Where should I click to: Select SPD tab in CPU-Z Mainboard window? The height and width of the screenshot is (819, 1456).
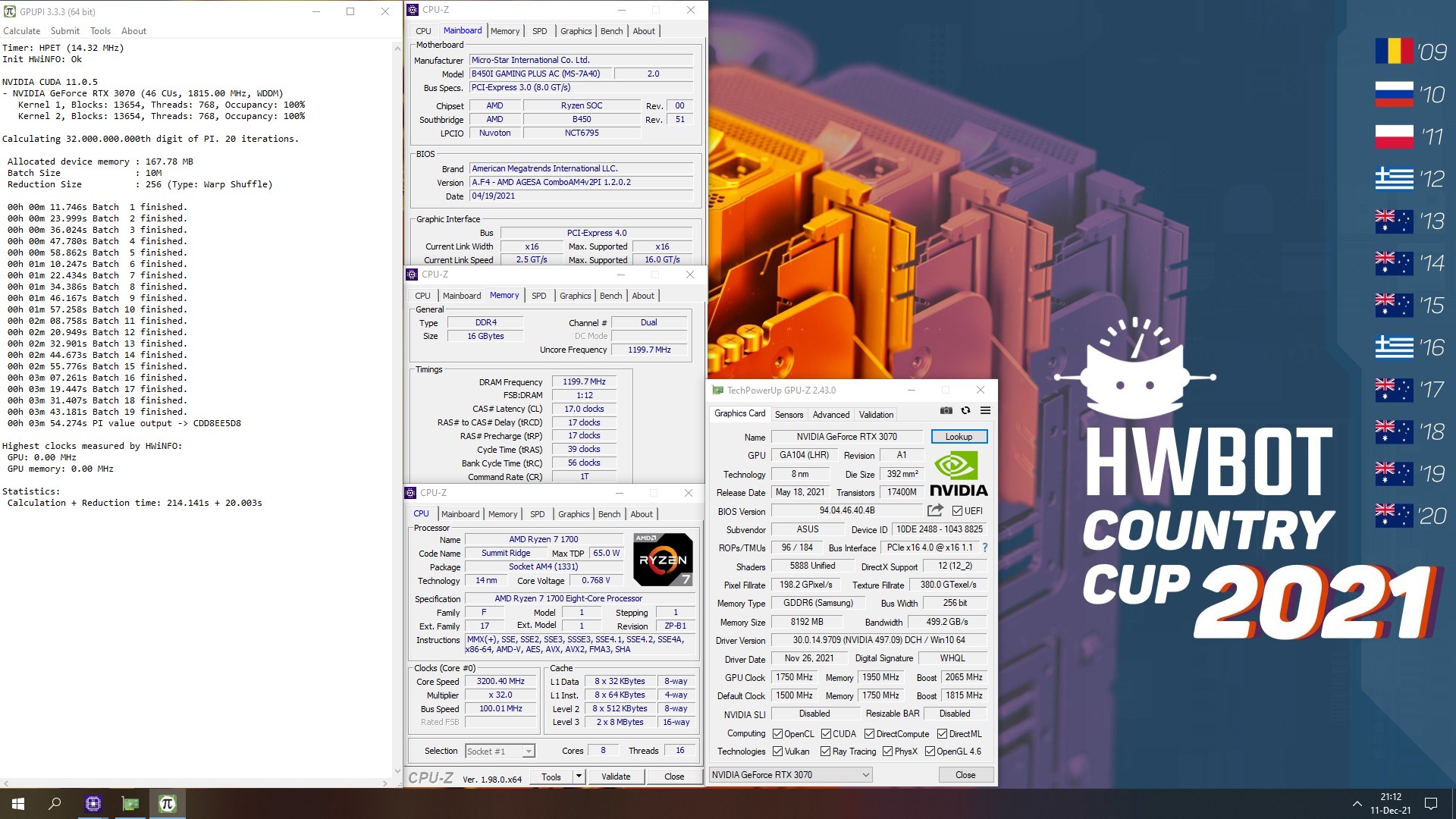pos(539,31)
